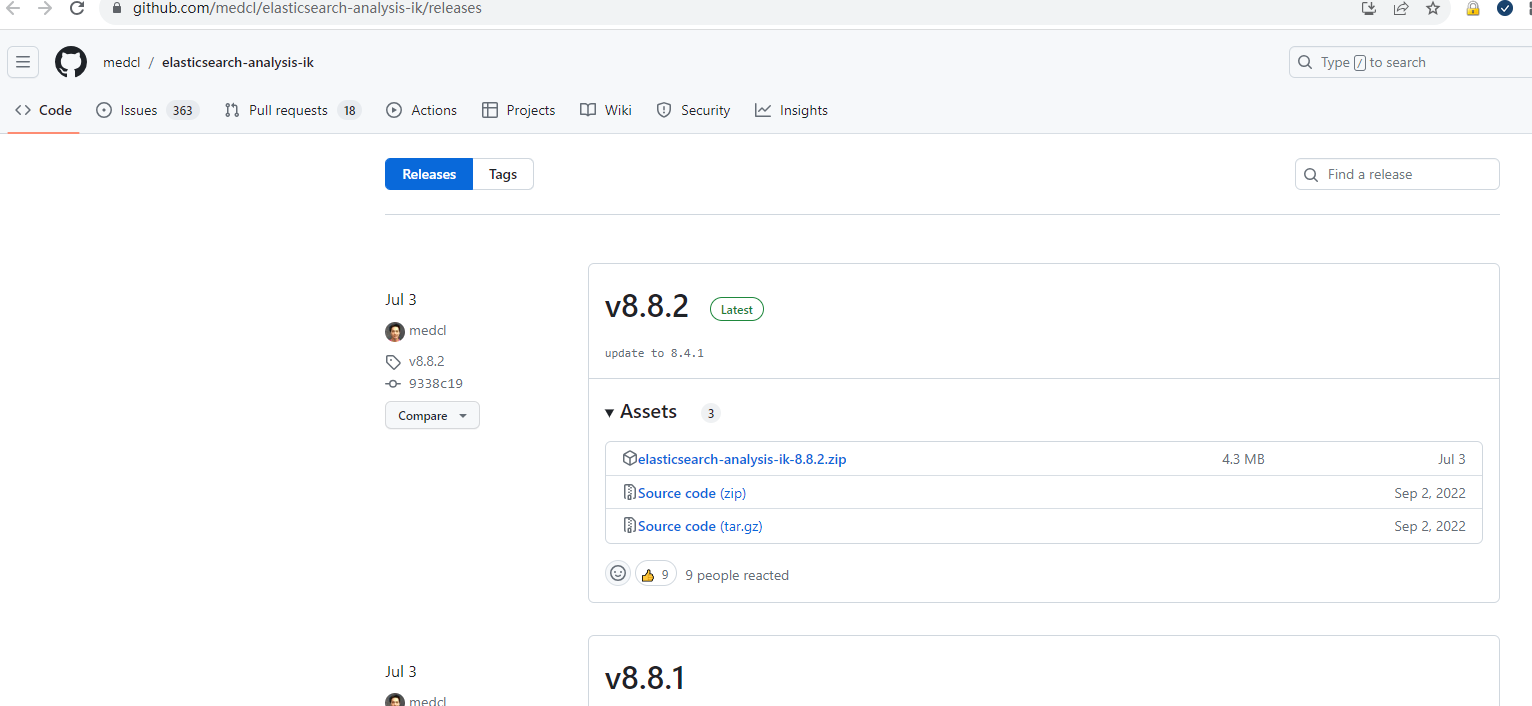Open the Issues tab

click(147, 110)
